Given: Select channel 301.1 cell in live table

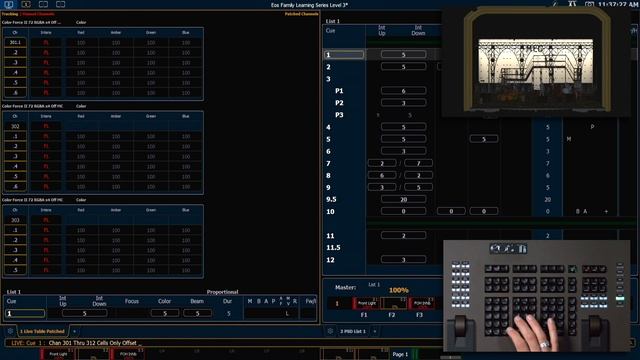Looking at the screenshot, I should (15, 42).
